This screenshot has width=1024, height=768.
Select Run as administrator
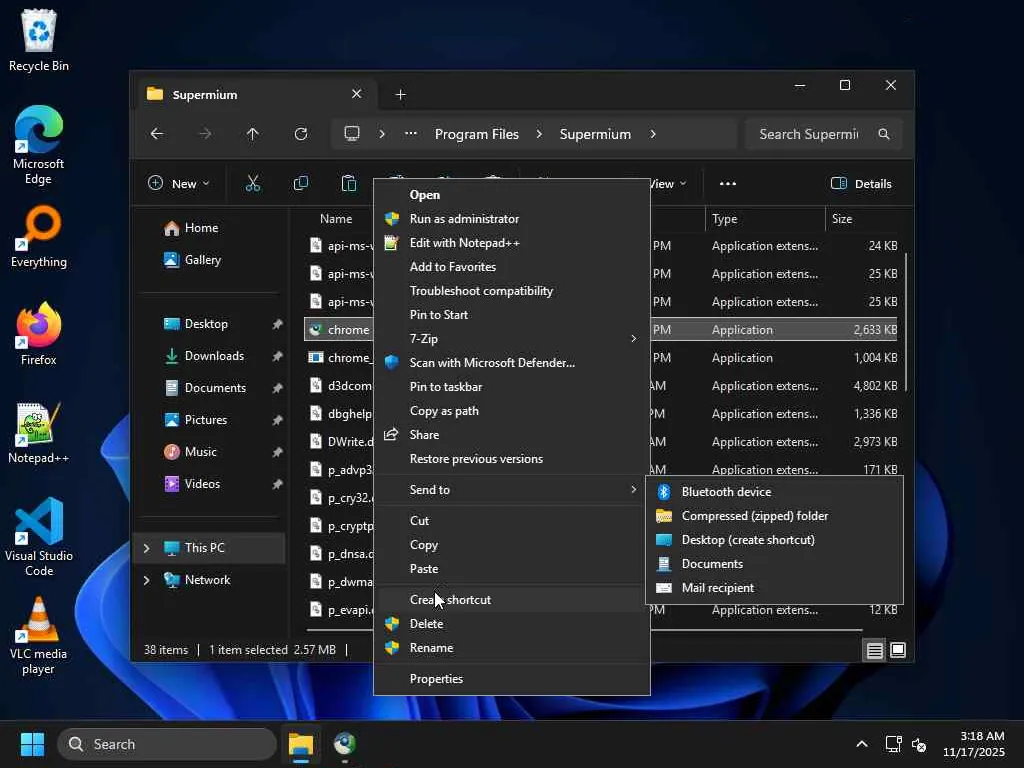511,219
